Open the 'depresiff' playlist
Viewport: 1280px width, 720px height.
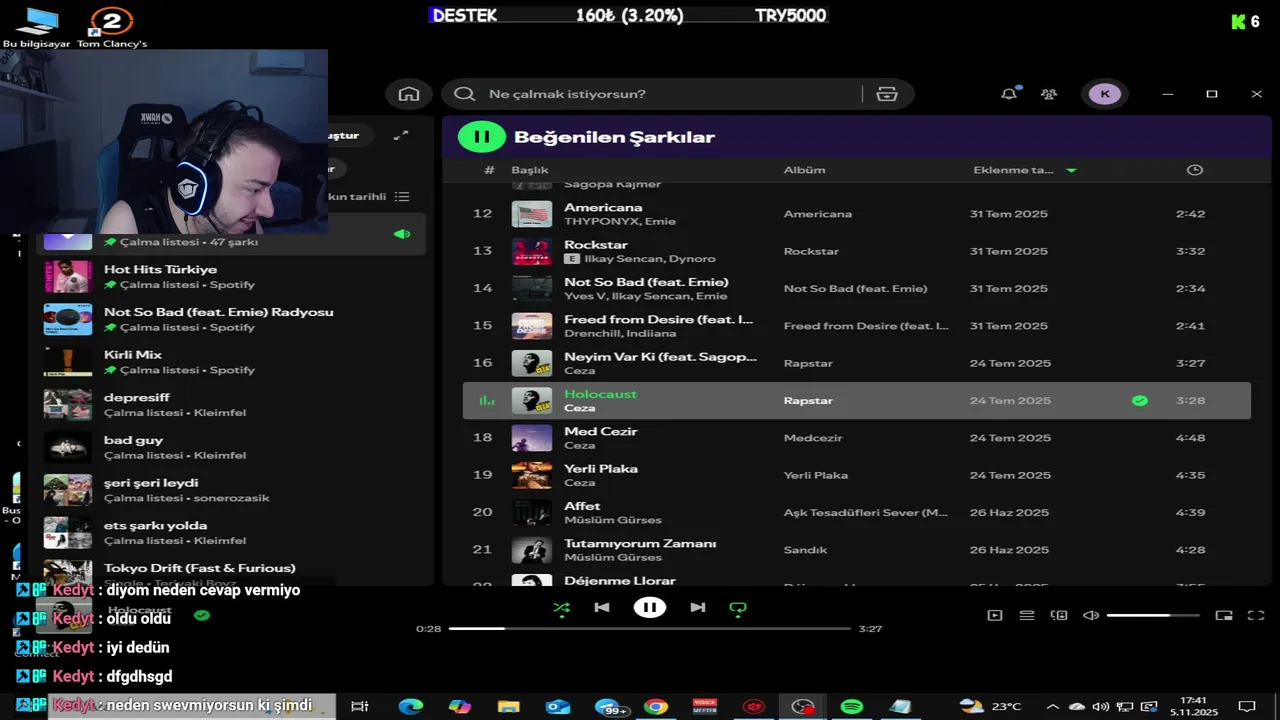click(232, 404)
